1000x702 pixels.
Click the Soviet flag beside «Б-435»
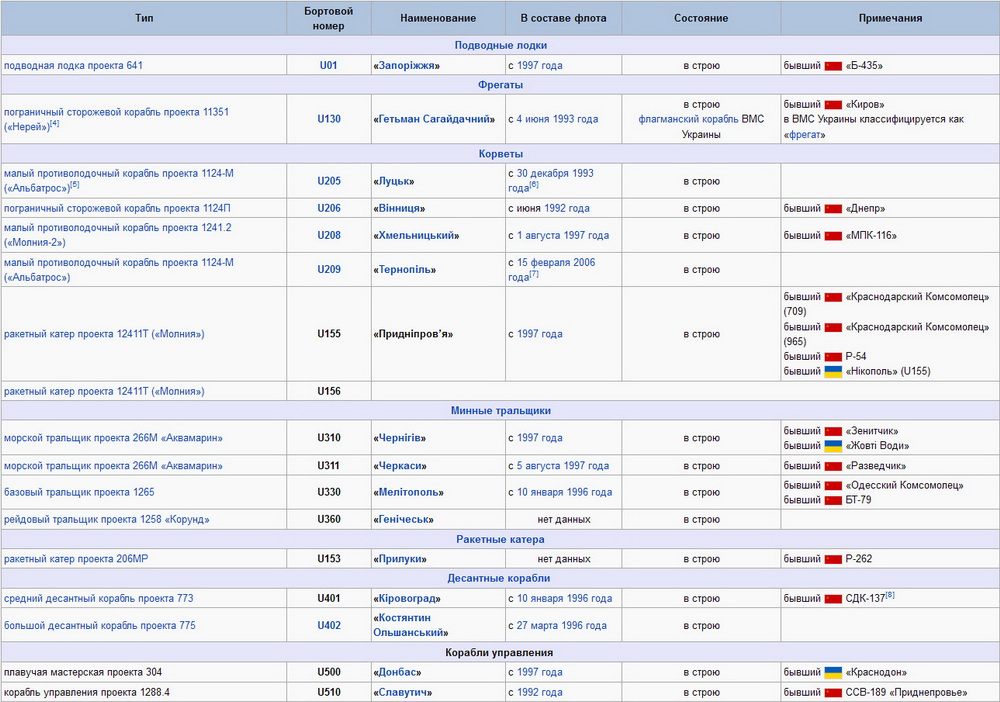point(833,66)
